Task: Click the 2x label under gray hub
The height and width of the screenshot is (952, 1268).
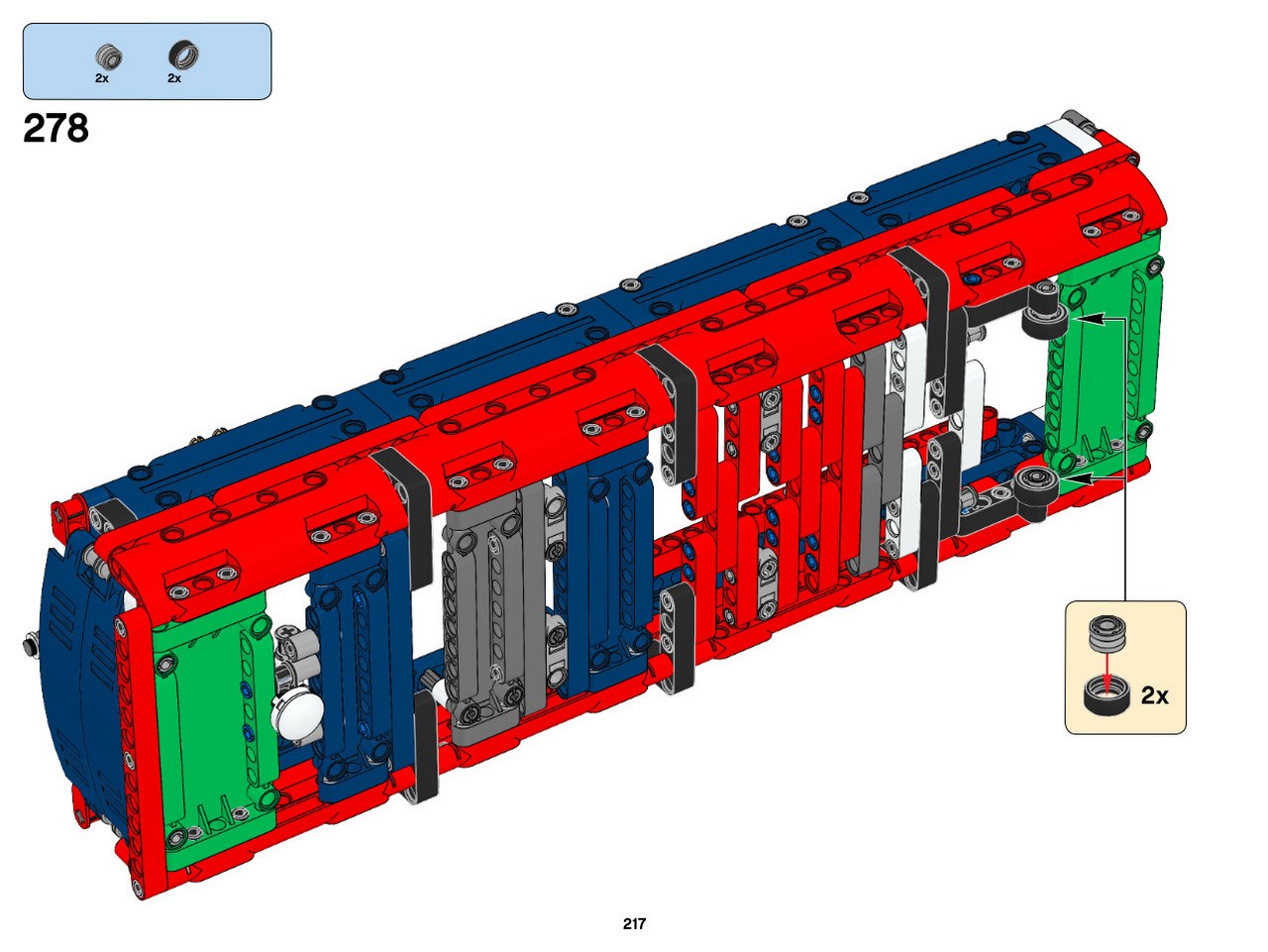Action: point(102,78)
